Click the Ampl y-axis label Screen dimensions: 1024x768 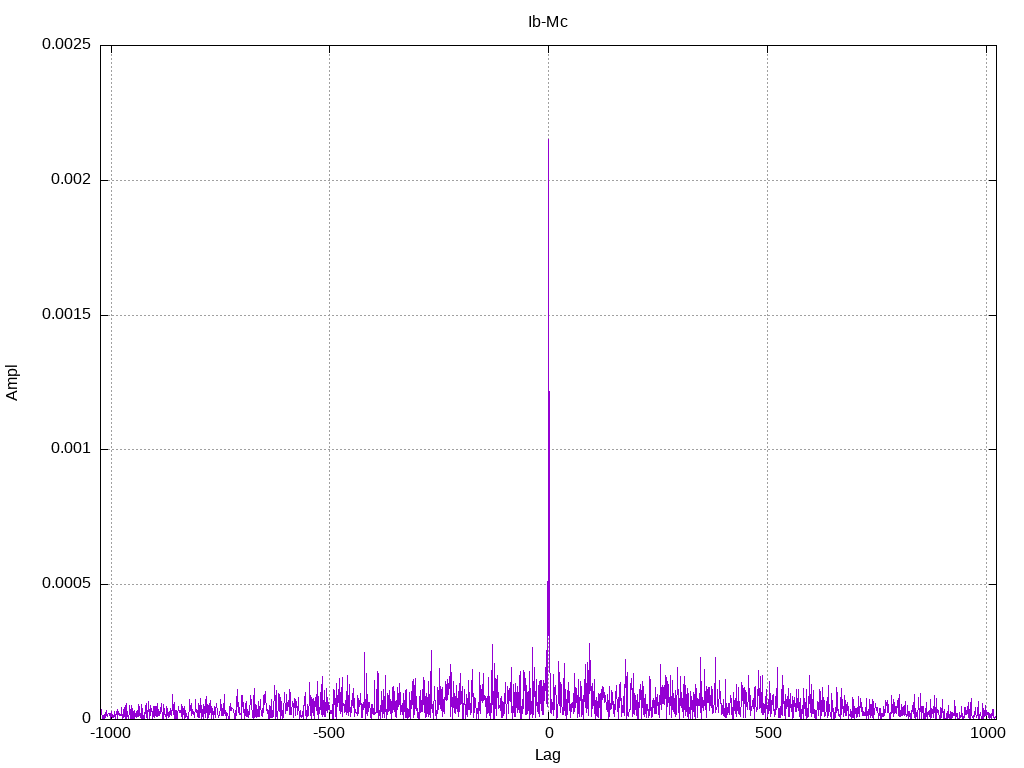tap(12, 383)
